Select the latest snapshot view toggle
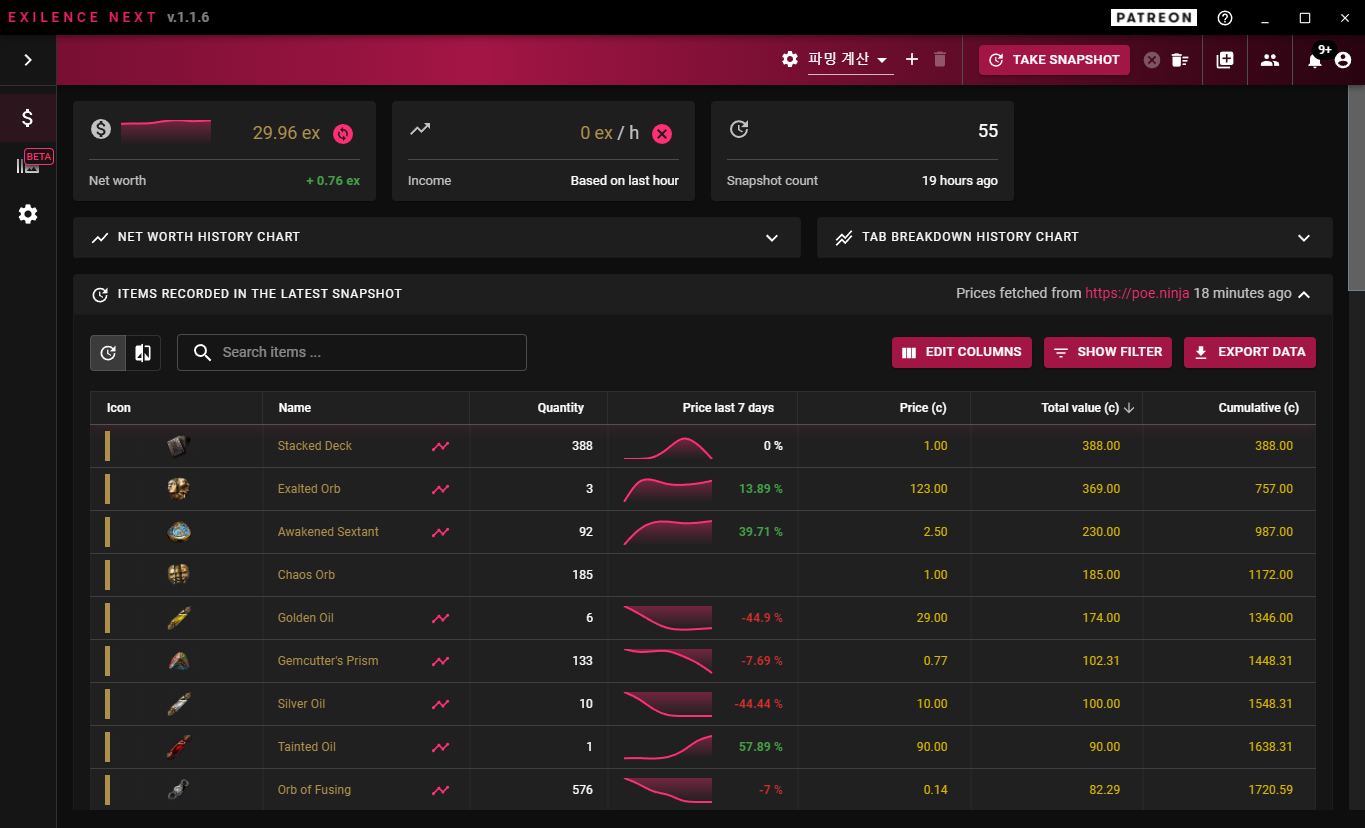The width and height of the screenshot is (1365, 828). 108,353
